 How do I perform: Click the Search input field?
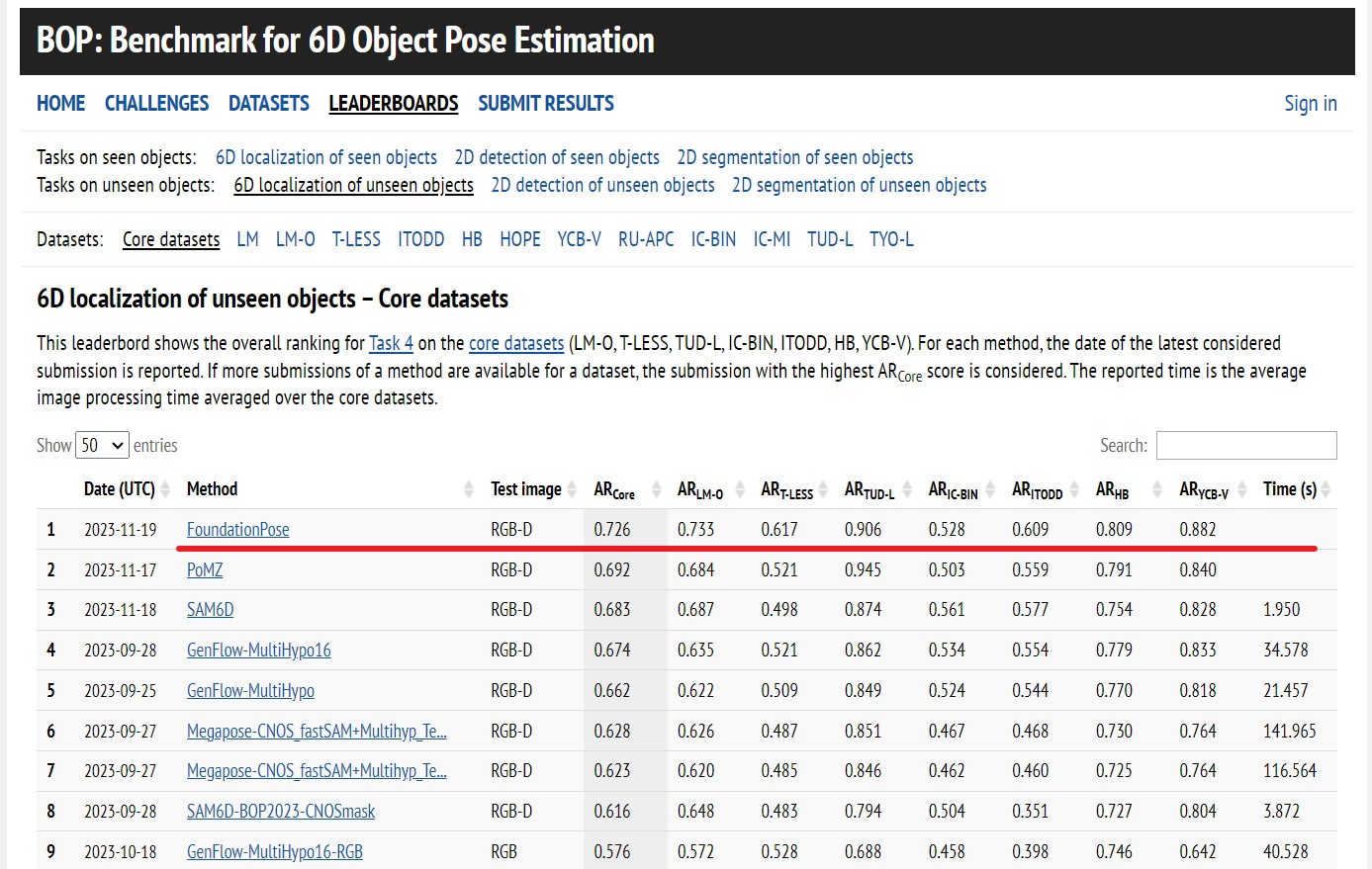(x=1246, y=445)
